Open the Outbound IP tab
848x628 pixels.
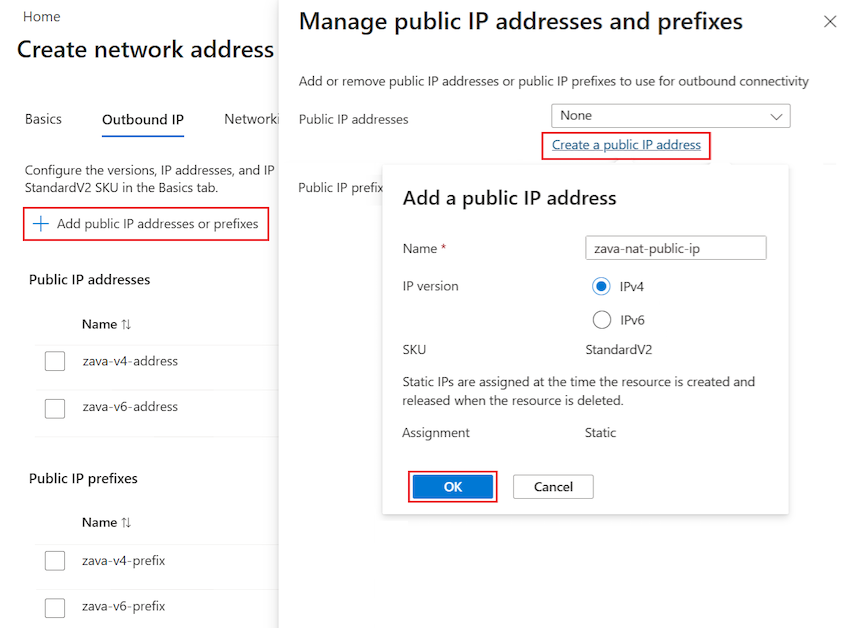click(142, 119)
